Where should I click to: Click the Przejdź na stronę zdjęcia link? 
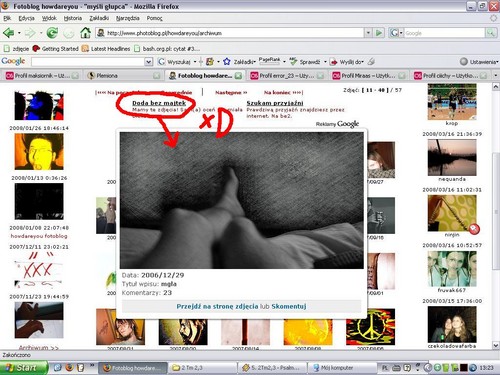tap(217, 306)
